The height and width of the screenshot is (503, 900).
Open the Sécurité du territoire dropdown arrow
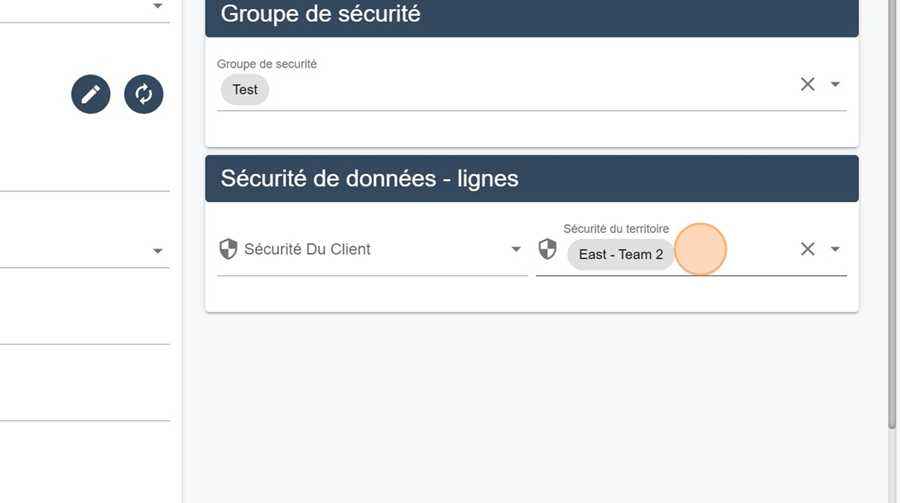click(835, 249)
